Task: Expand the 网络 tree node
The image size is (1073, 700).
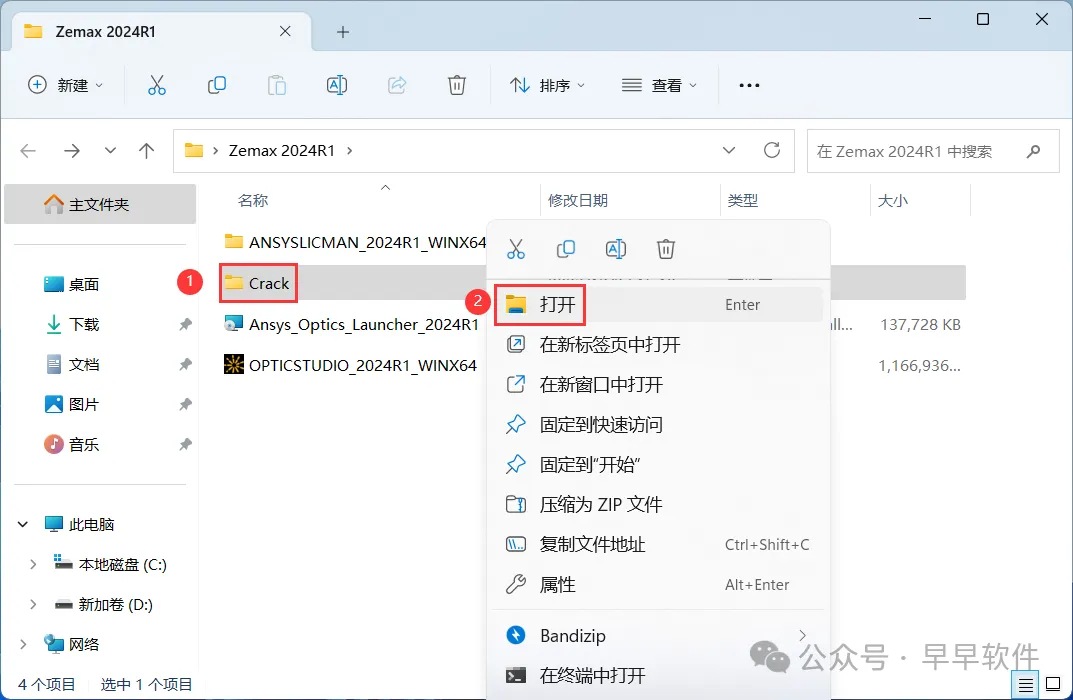Action: pos(23,645)
